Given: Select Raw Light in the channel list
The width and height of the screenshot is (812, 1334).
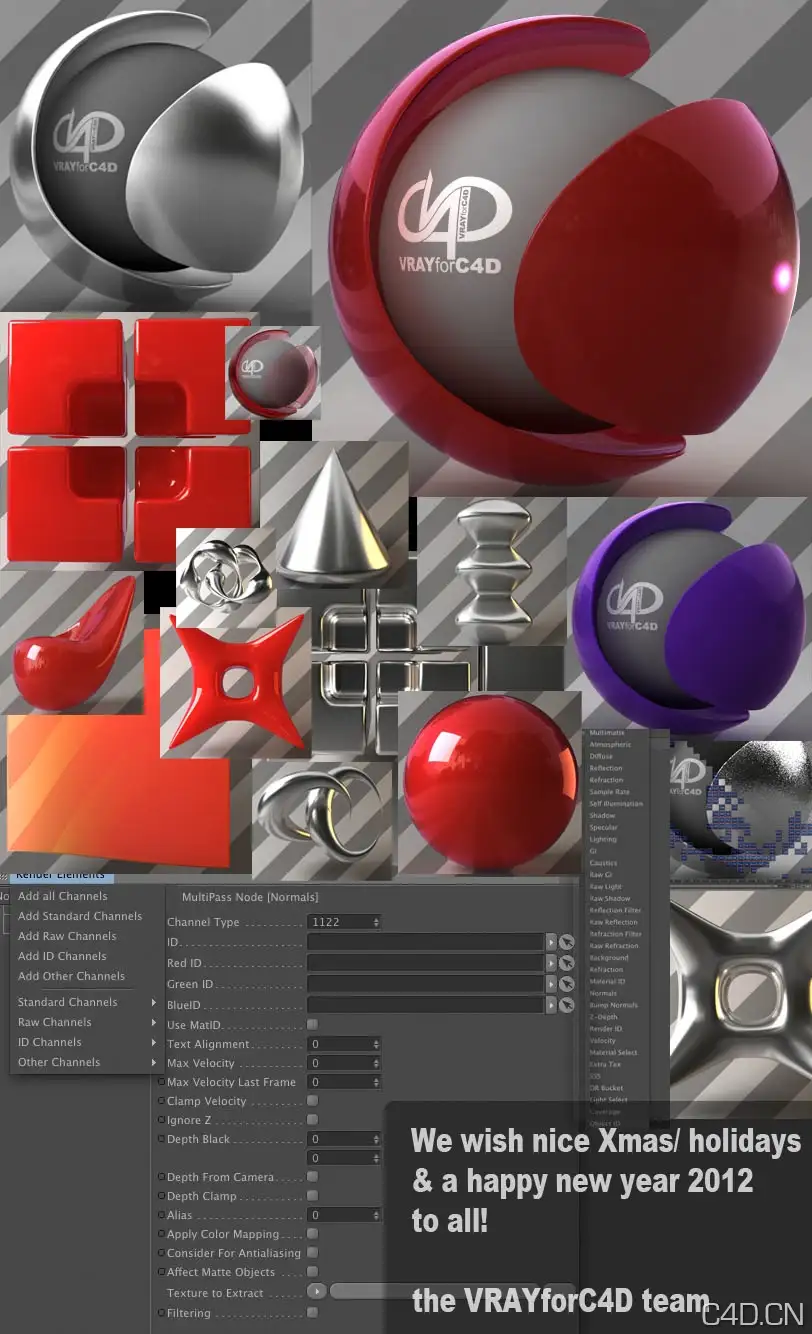Looking at the screenshot, I should click(x=605, y=887).
